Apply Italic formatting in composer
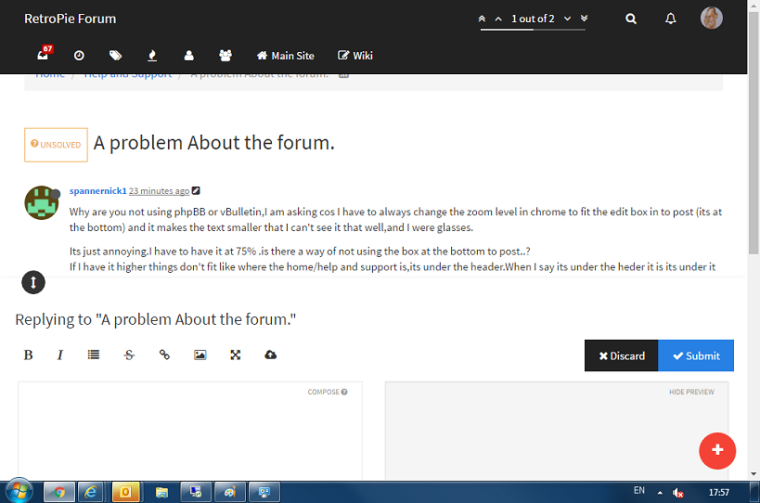The width and height of the screenshot is (760, 503). 60,355
